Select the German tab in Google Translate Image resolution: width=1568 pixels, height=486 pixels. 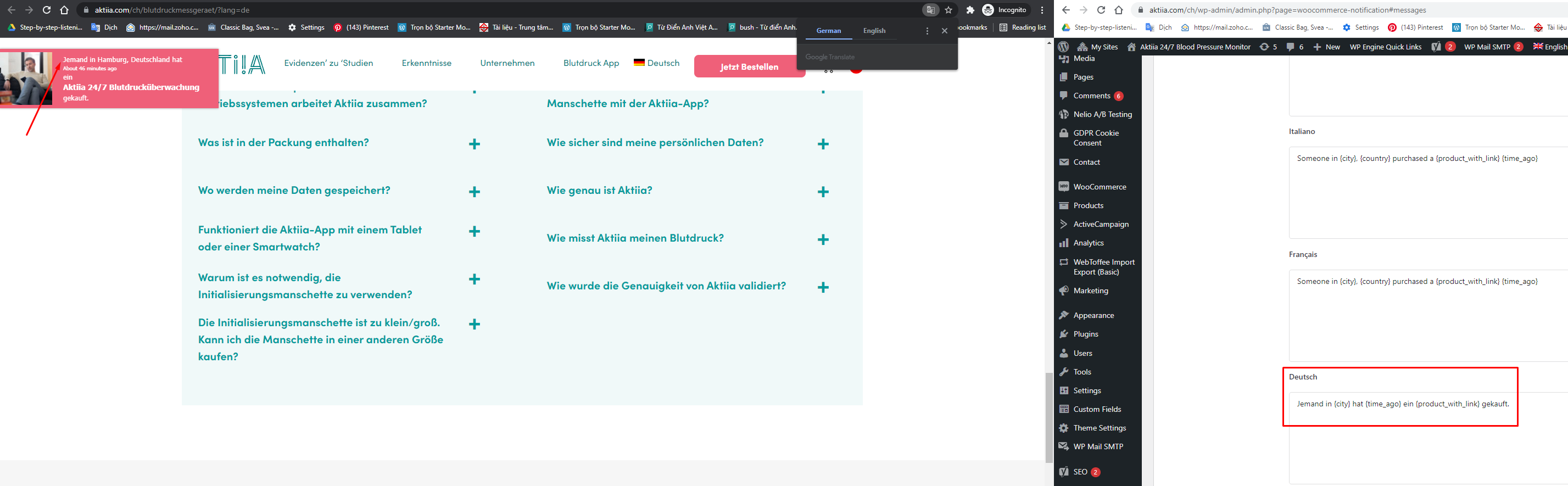tap(828, 30)
